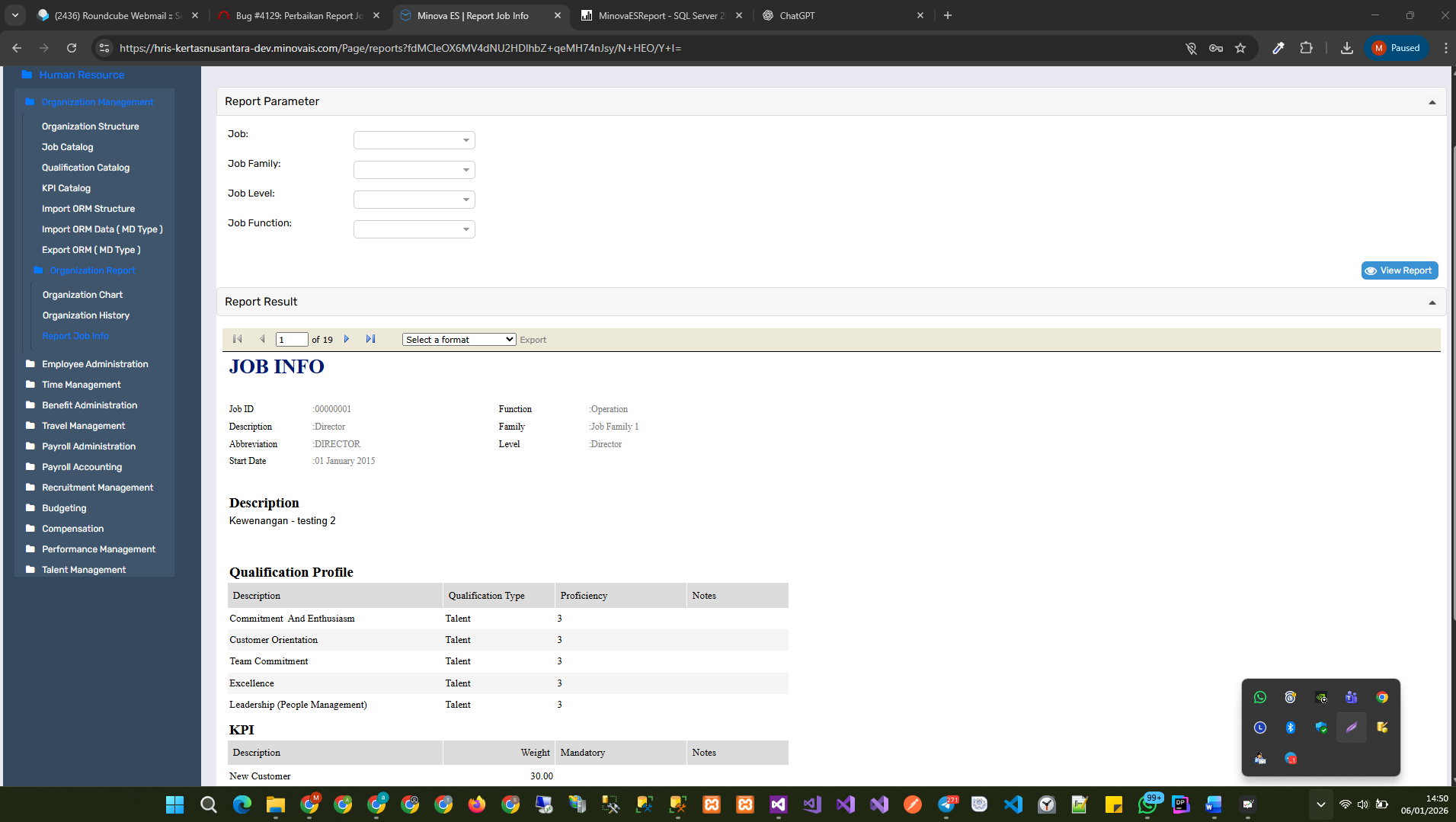This screenshot has height=822, width=1456.
Task: Jump to the last report page
Action: pyautogui.click(x=370, y=339)
